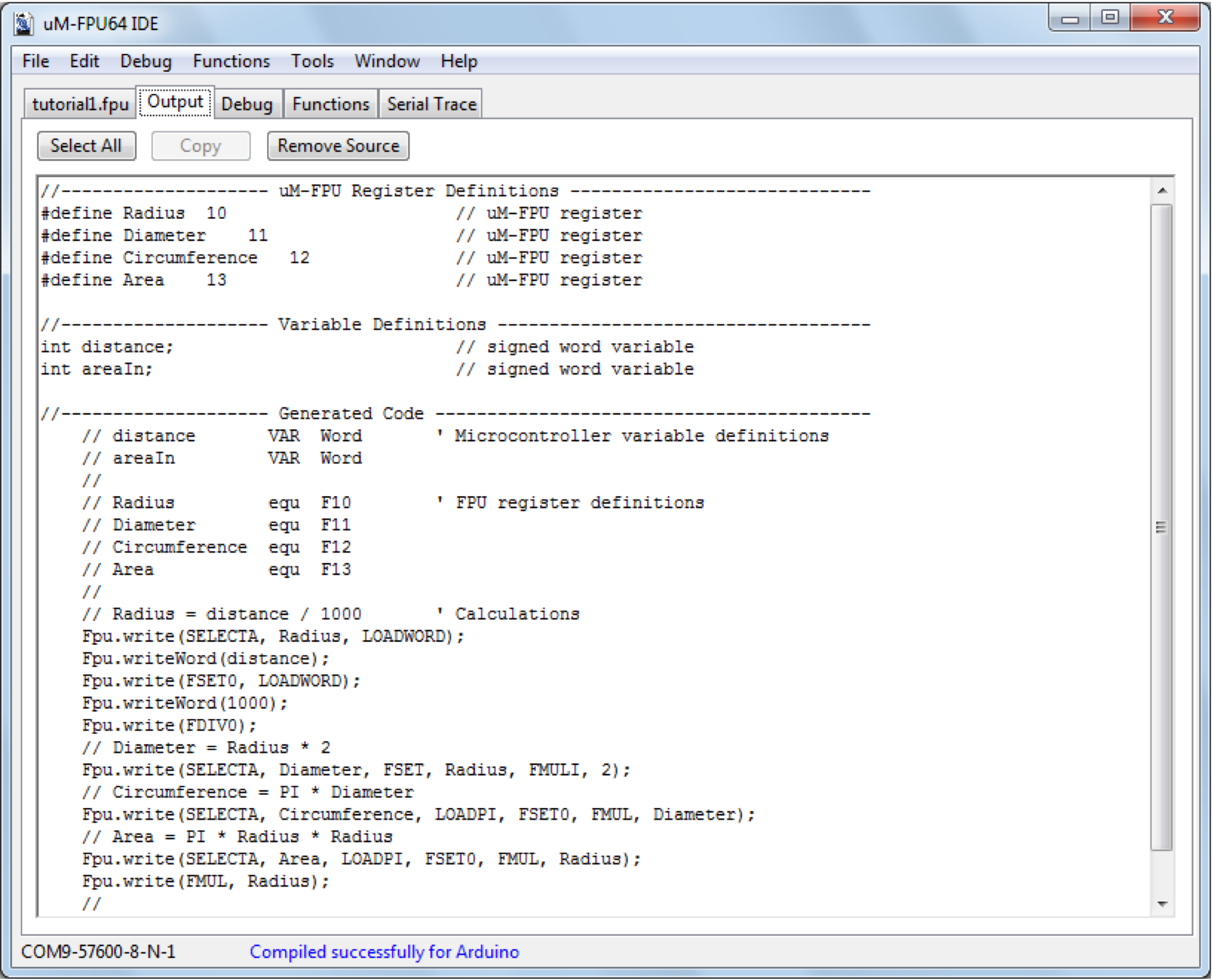Click the '// Area equ F13' line
This screenshot has width=1212, height=980.
pos(217,569)
